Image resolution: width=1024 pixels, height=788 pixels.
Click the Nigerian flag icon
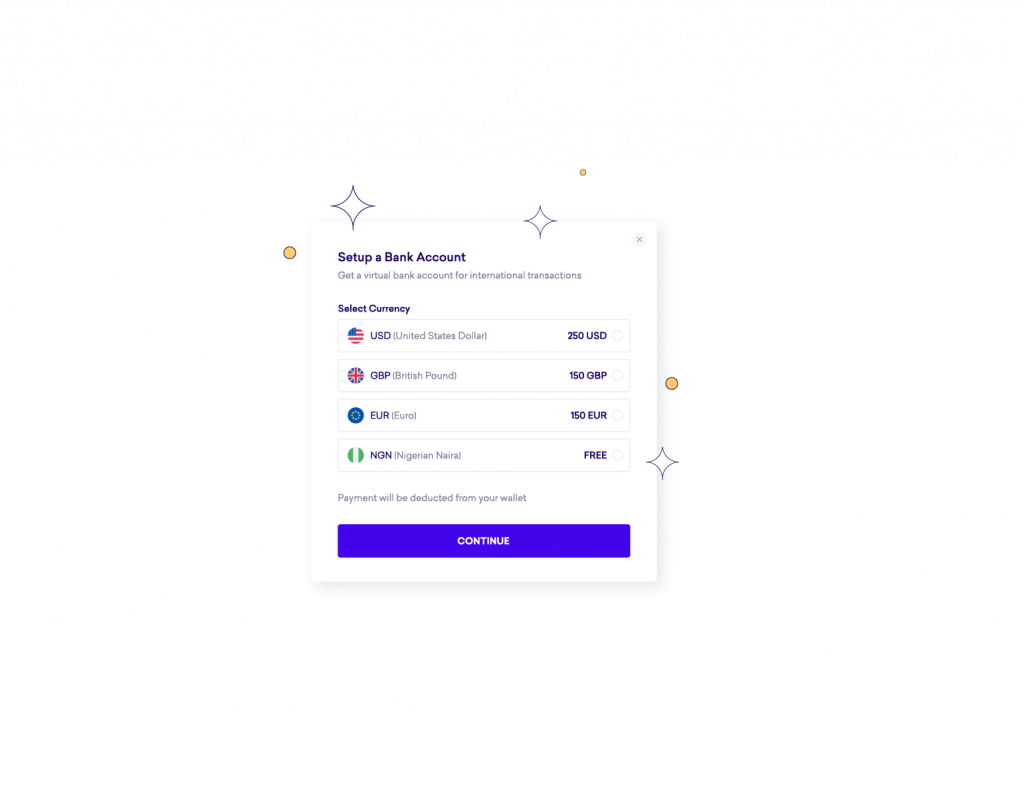click(355, 455)
